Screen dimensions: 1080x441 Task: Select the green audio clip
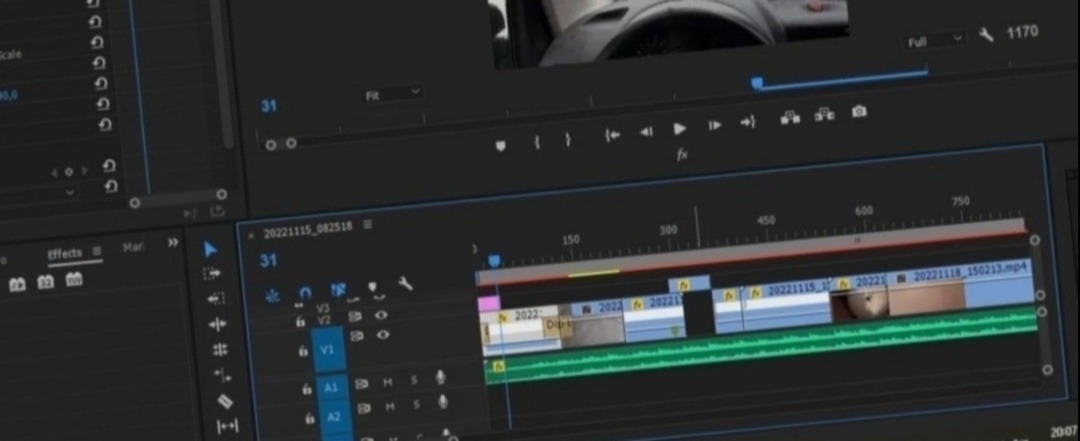click(761, 345)
